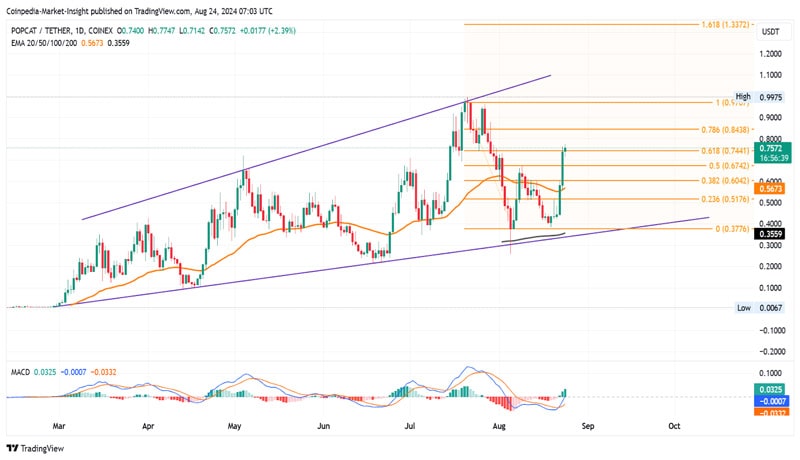Click the Low 0.0067 price label
Screen dimensions: 800x460
click(759, 308)
